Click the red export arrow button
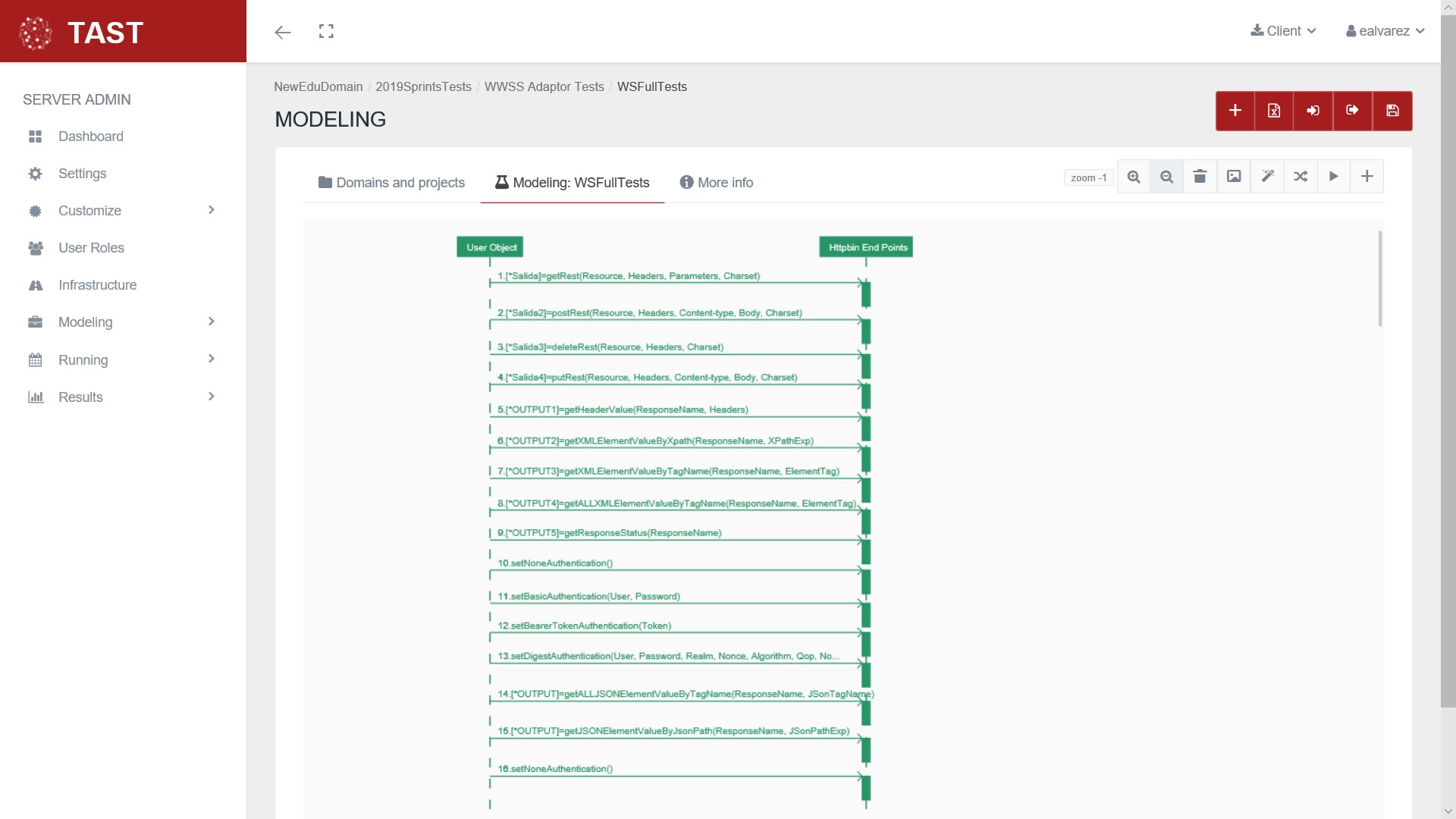 click(x=1353, y=111)
